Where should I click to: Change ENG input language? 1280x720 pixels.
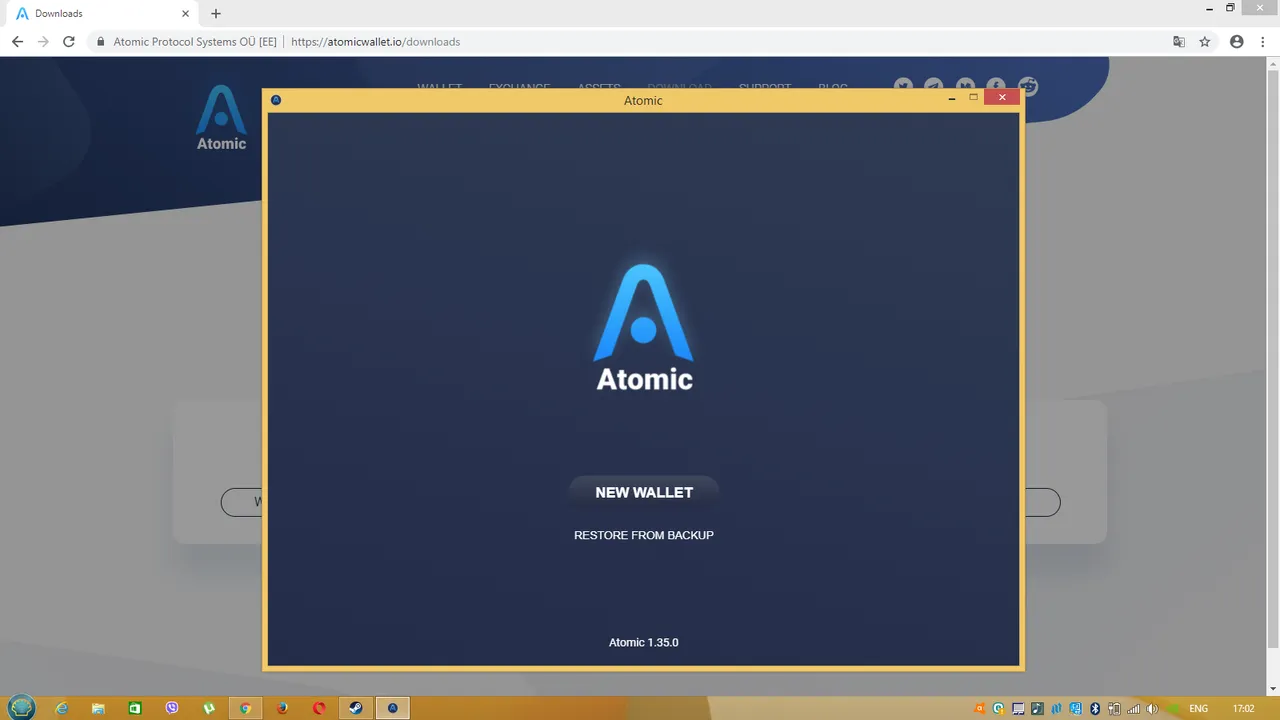pyautogui.click(x=1198, y=708)
